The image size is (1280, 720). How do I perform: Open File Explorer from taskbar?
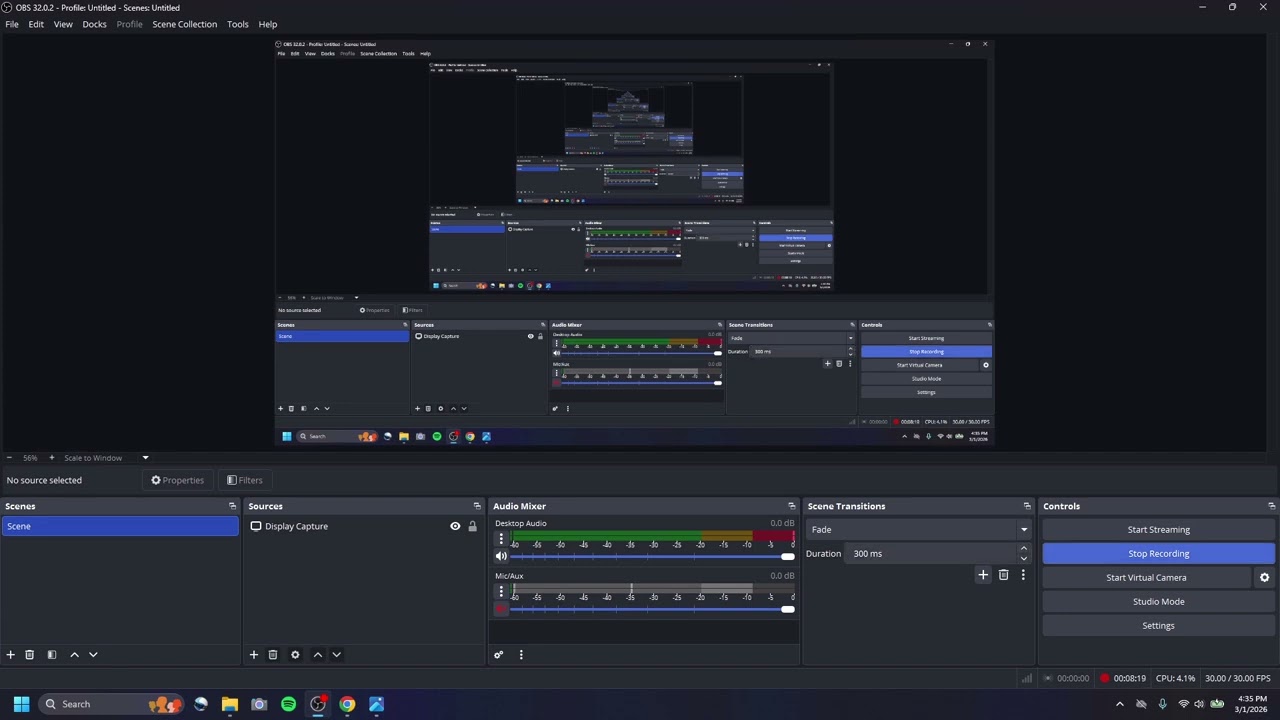(x=230, y=704)
